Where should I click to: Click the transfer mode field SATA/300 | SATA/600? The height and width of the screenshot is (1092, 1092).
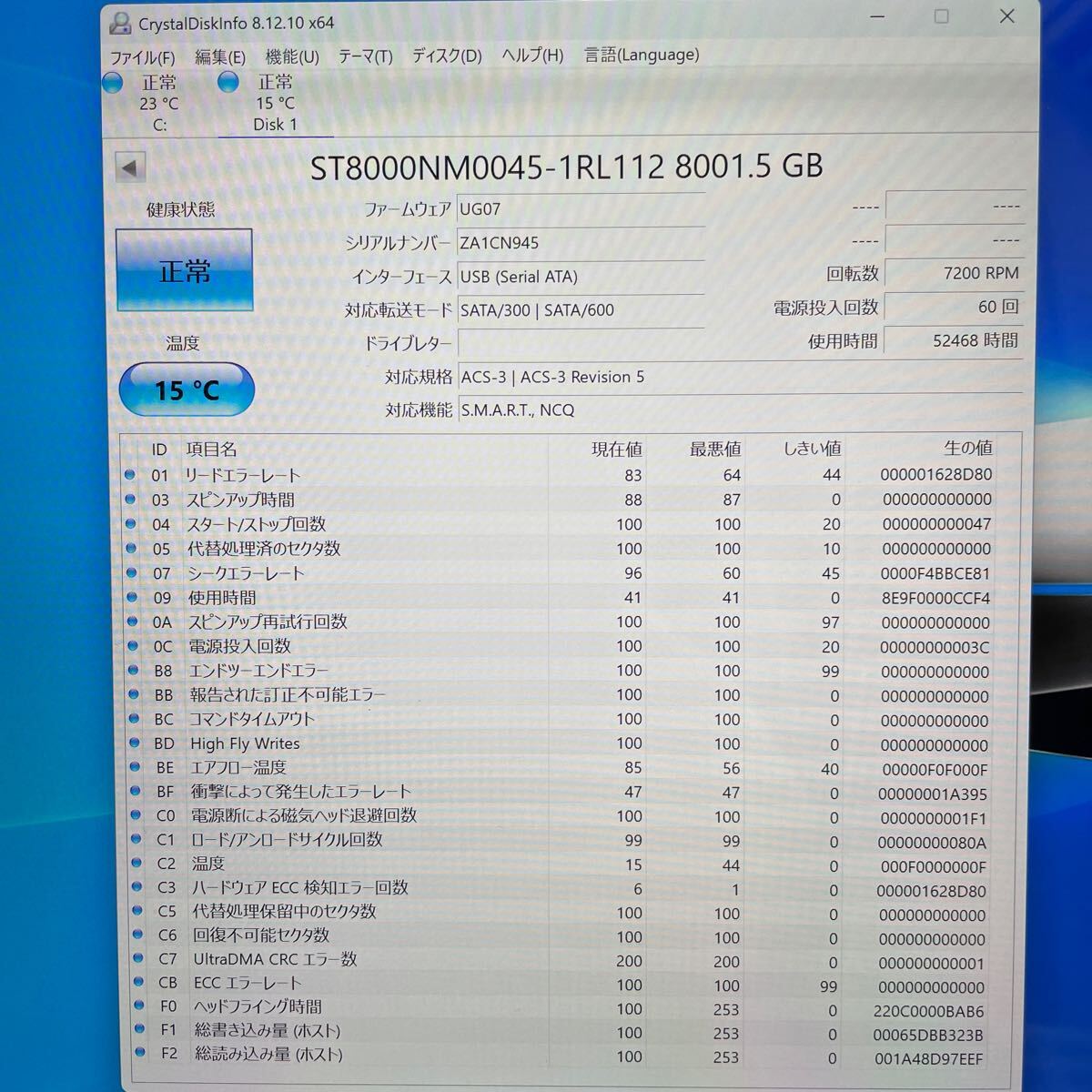[x=581, y=310]
